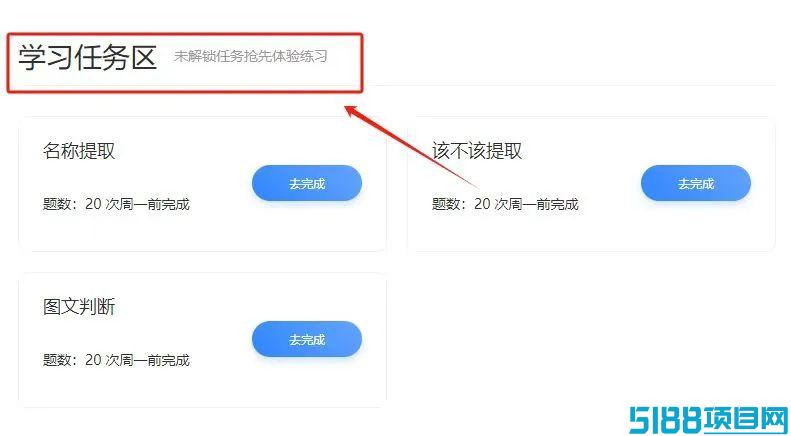Select the 学习任务区 heading
The height and width of the screenshot is (436, 791).
87,58
